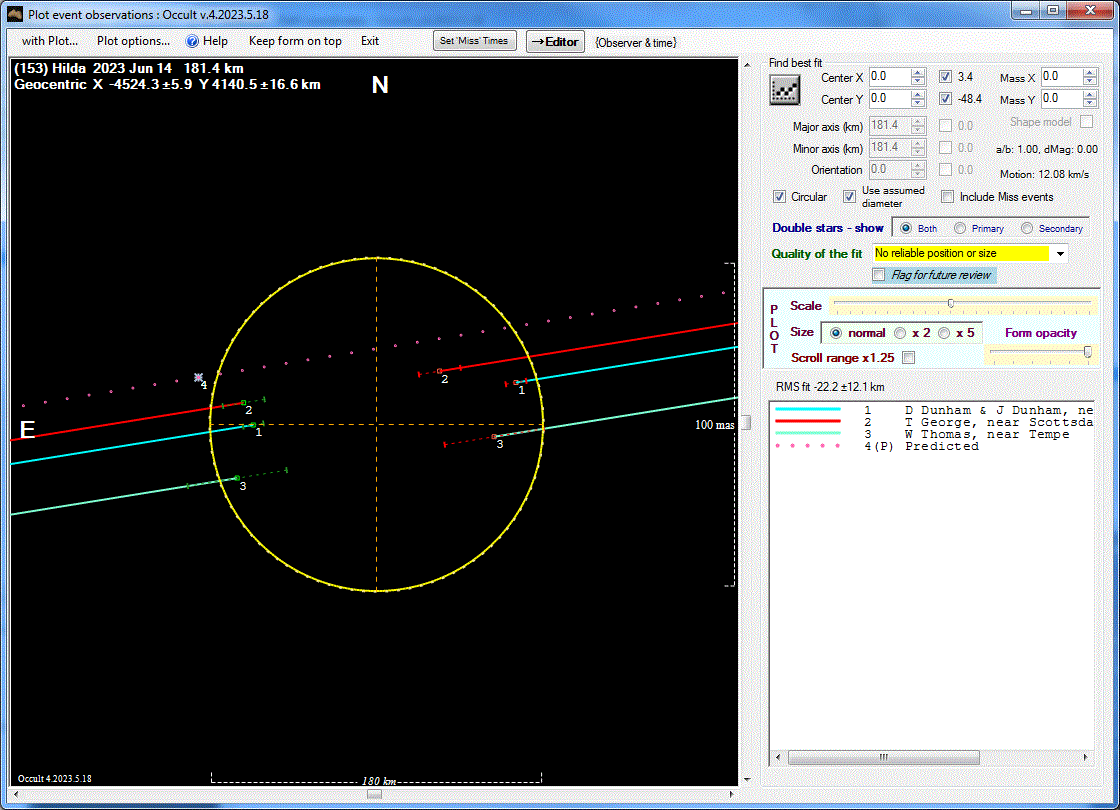Choose plot size x 5 option
The image size is (1120, 810).
[x=944, y=333]
